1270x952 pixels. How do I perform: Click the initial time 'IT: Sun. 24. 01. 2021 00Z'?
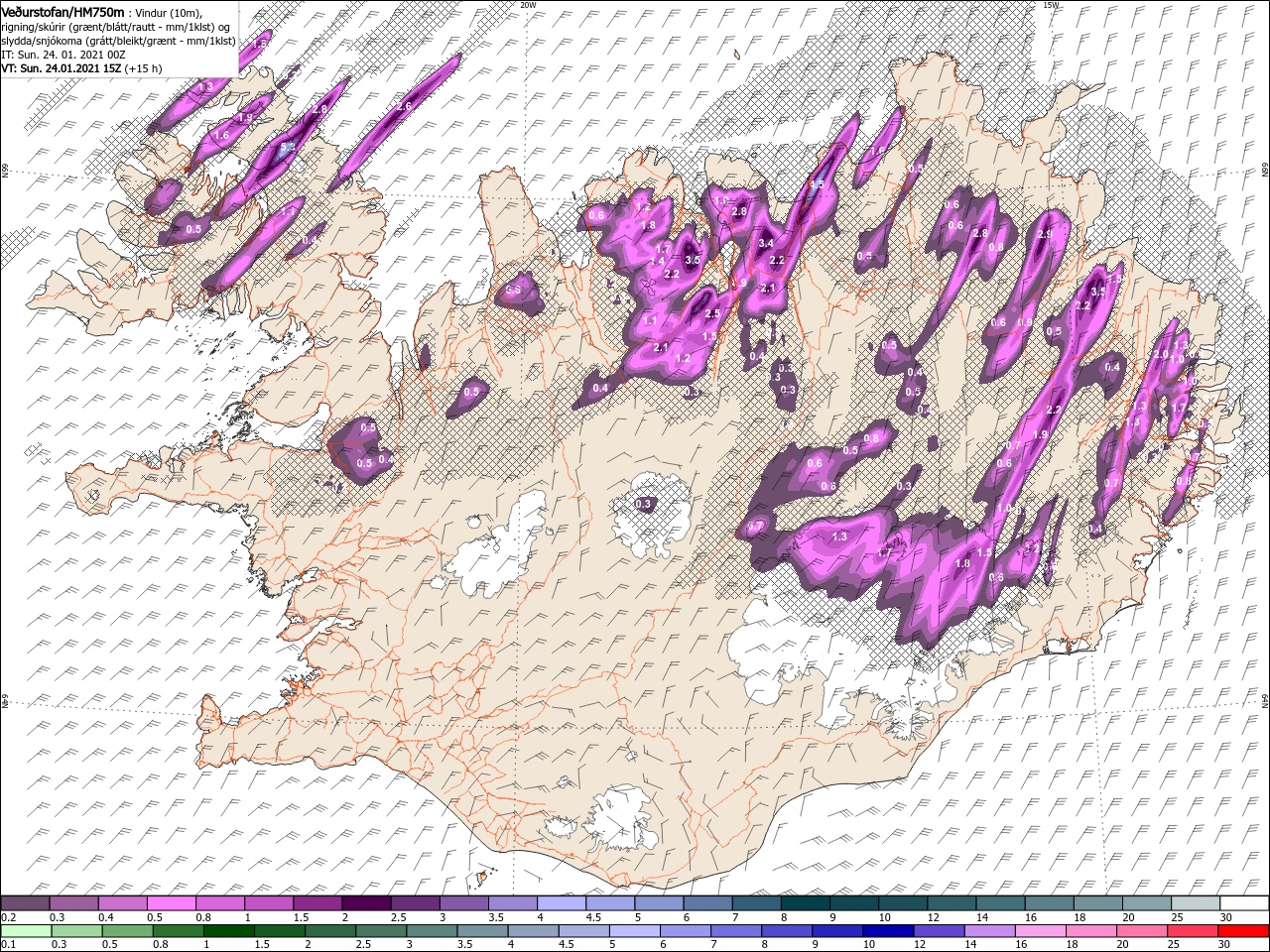(63, 56)
